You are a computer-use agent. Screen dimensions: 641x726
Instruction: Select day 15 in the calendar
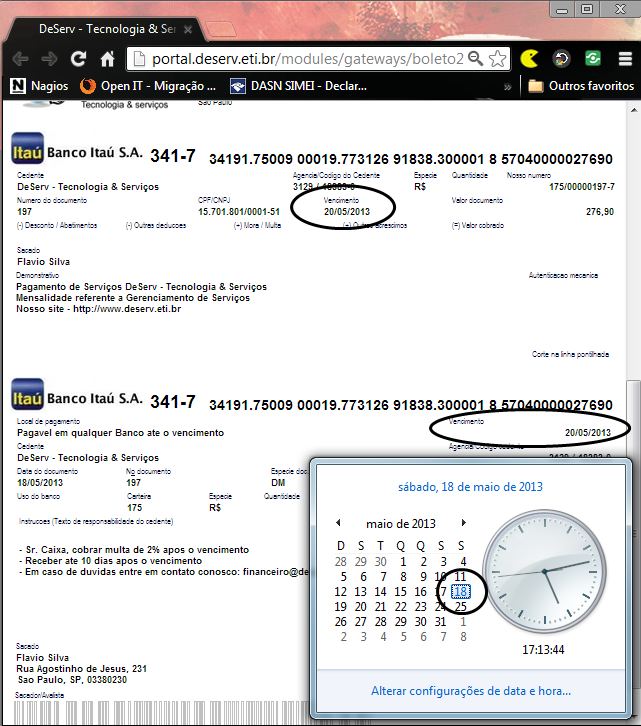point(400,592)
